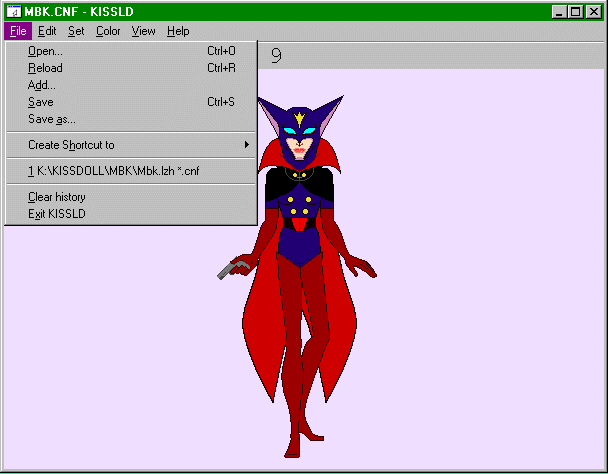The image size is (608, 474).
Task: Open the Help menu
Action: pyautogui.click(x=178, y=31)
